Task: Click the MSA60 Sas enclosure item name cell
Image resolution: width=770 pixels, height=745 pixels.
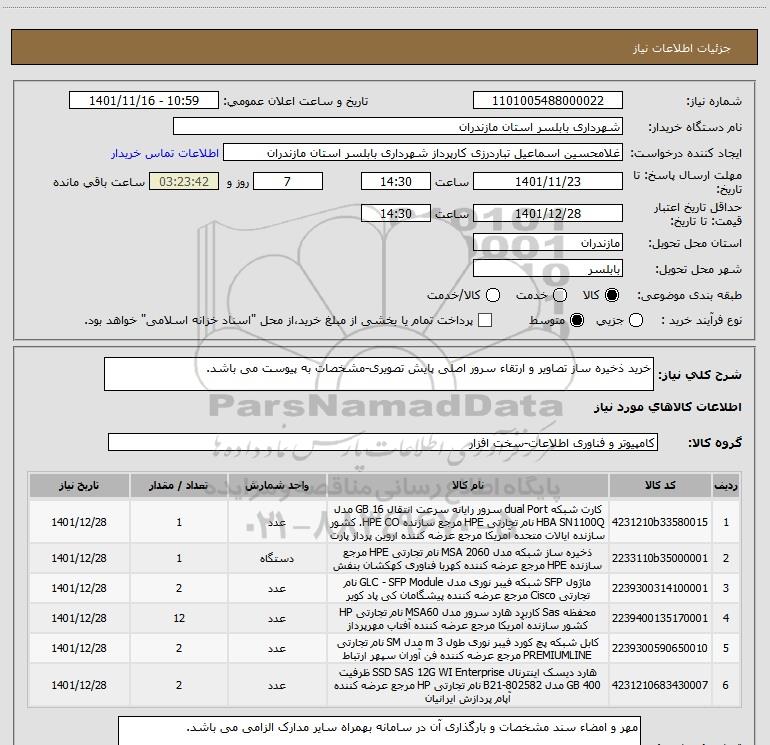Action: (x=468, y=618)
